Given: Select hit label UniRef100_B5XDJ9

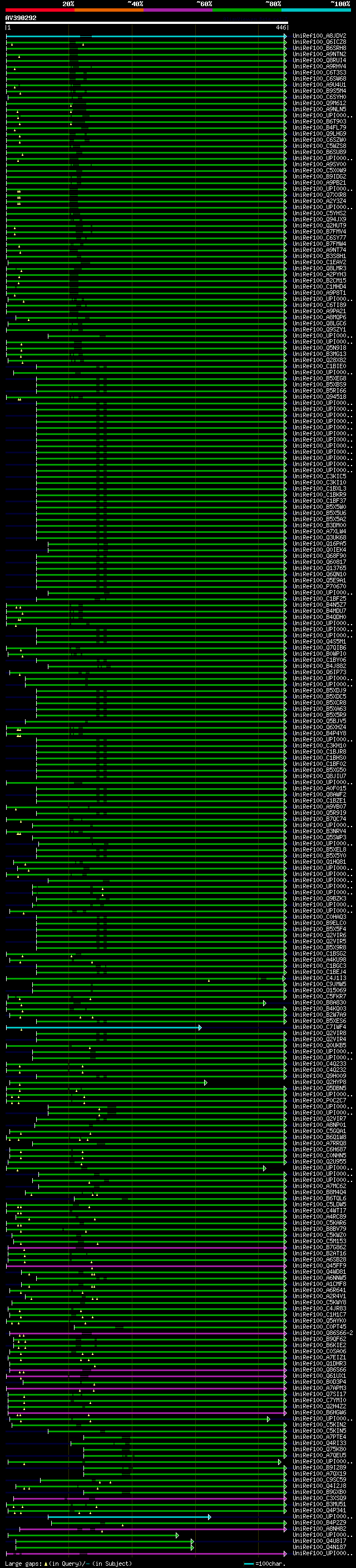Looking at the screenshot, I should click(x=319, y=691).
